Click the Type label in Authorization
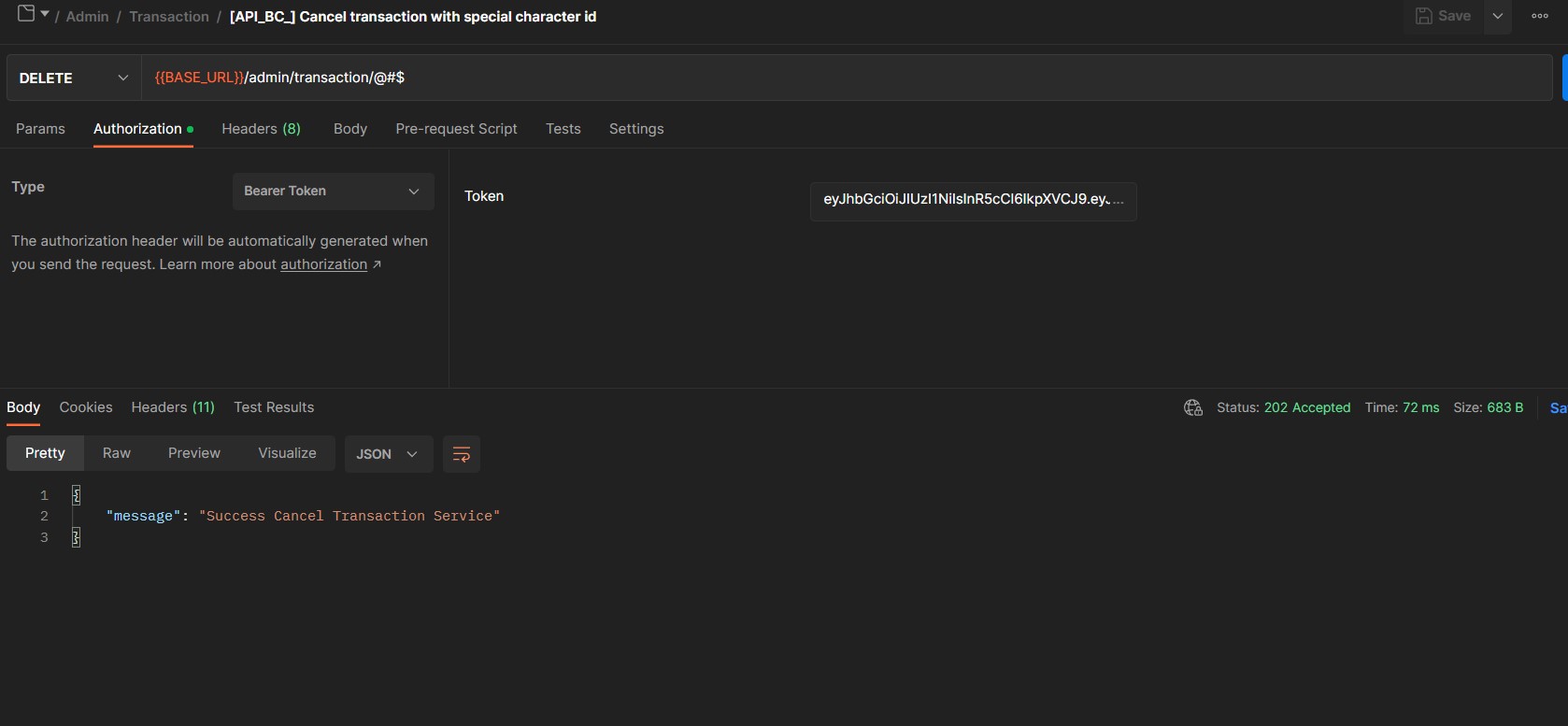The width and height of the screenshot is (1568, 726). point(28,187)
